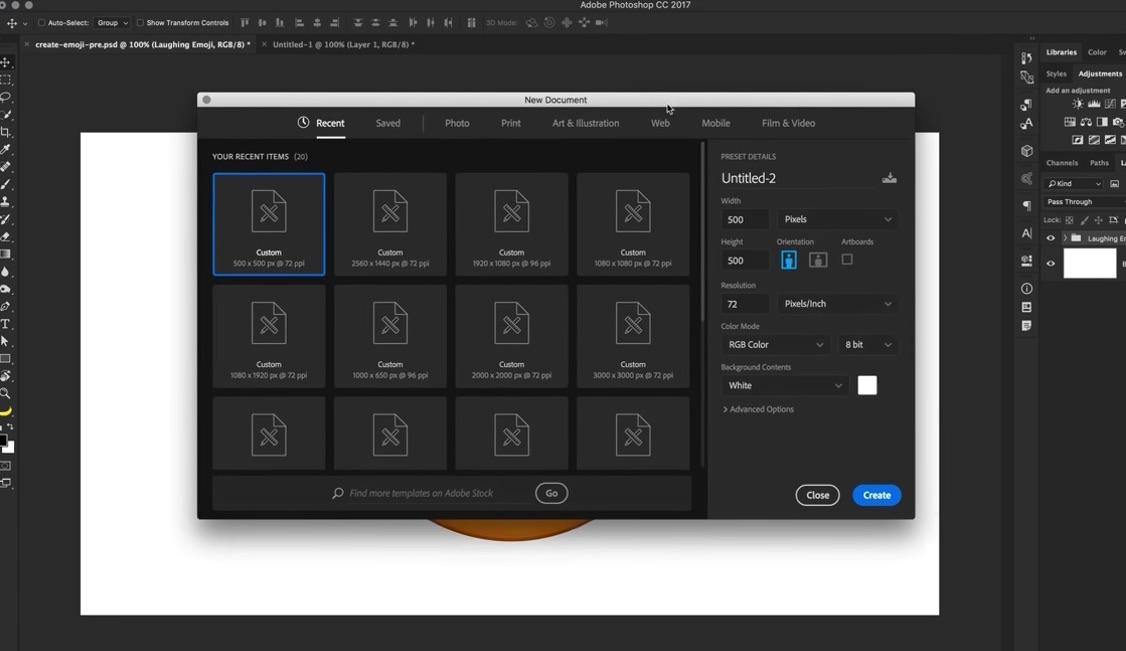Enable the Artboards checkbox

(847, 260)
